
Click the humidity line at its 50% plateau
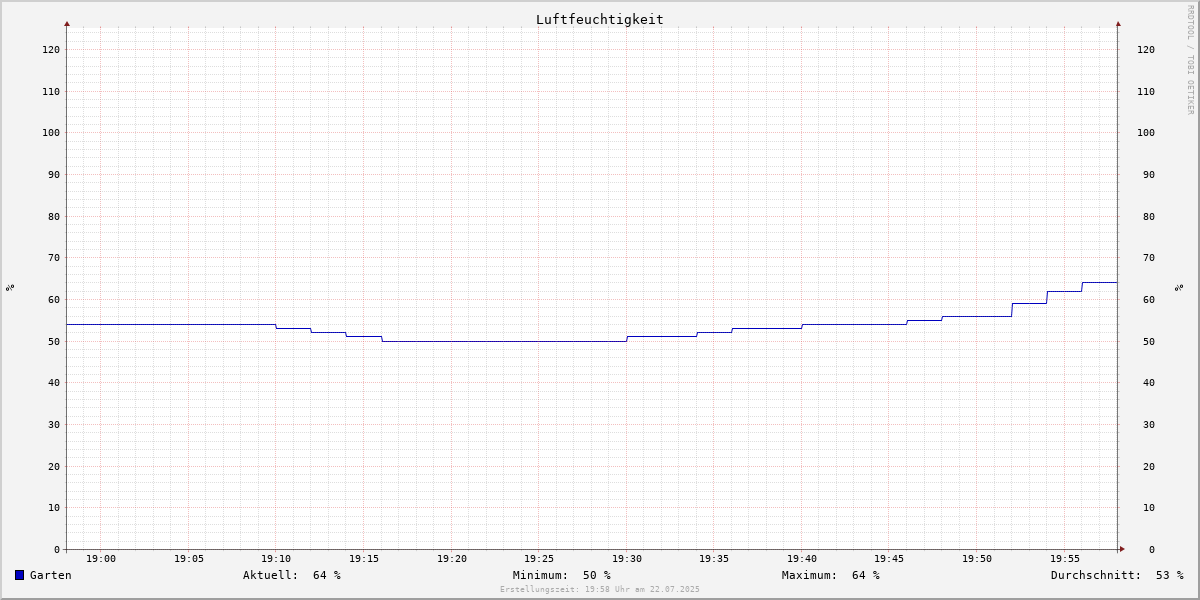pyautogui.click(x=504, y=341)
